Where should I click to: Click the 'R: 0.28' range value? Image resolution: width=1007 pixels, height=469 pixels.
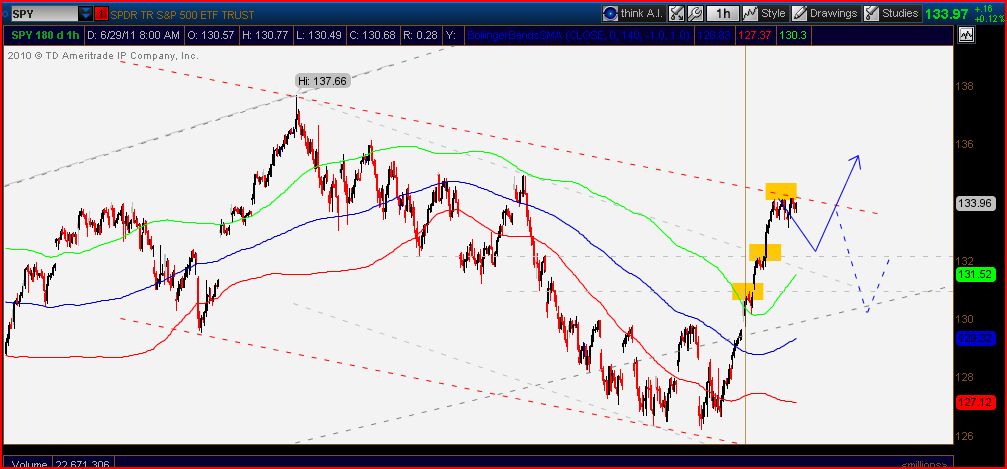(420, 35)
